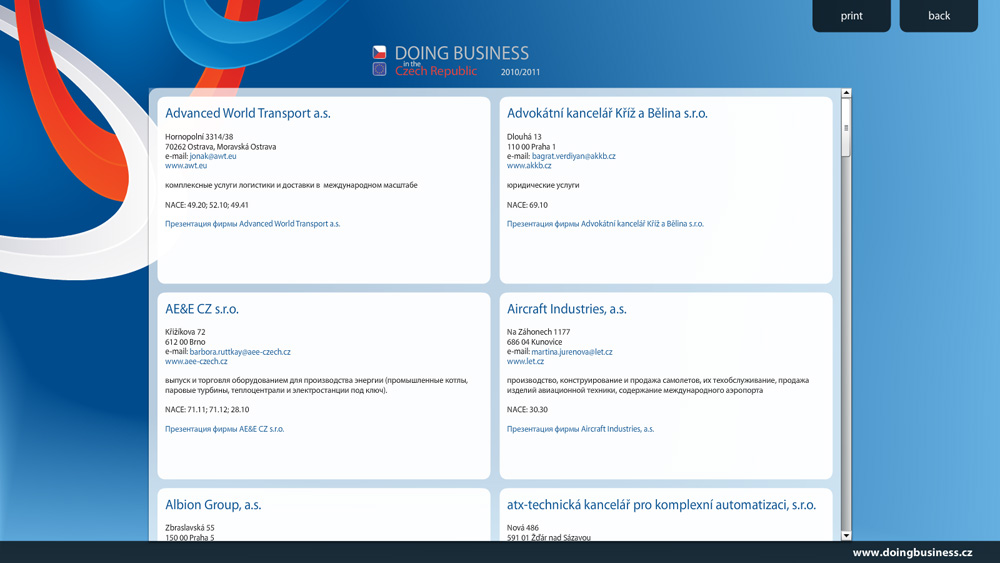Click the address Na Záhonech 1177
This screenshot has width=1000, height=563.
point(538,332)
